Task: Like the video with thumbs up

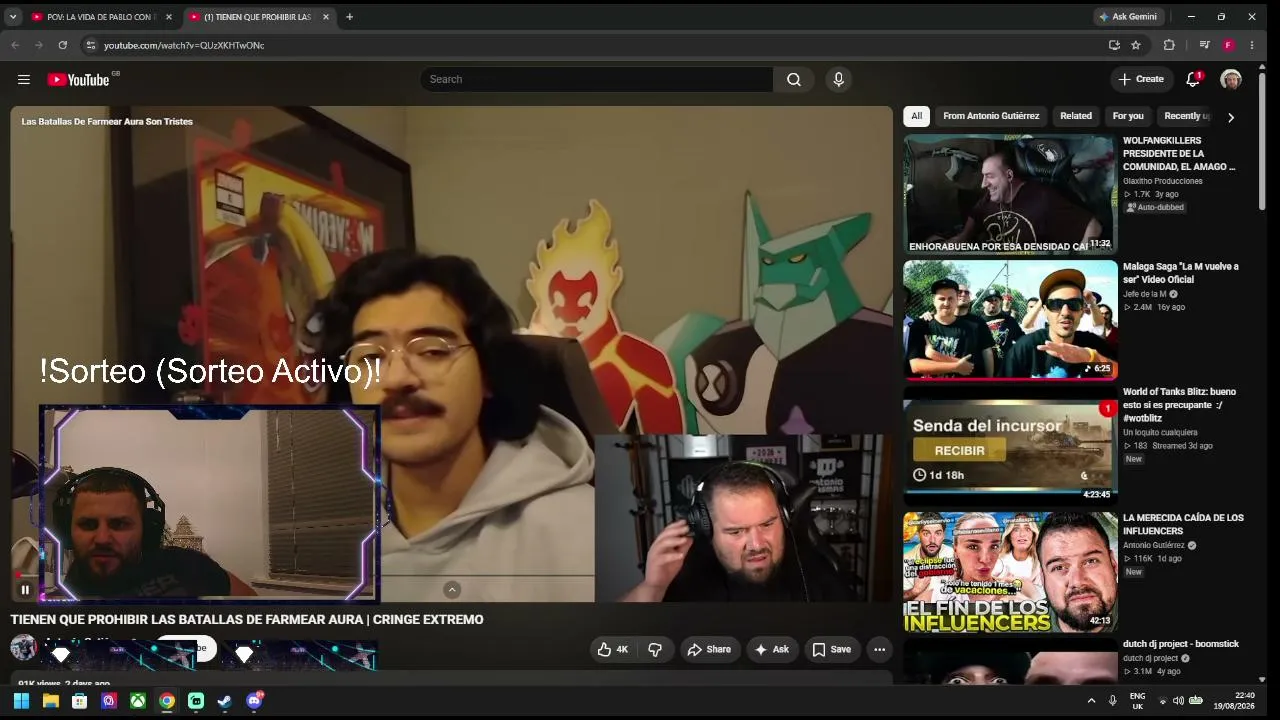Action: 612,650
